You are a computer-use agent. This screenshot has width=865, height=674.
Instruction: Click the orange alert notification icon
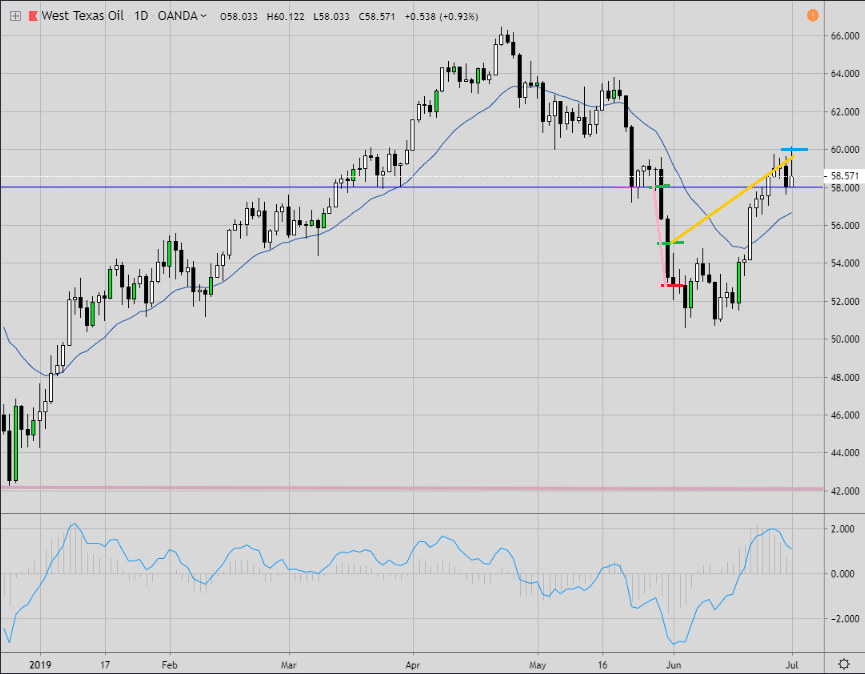tap(813, 15)
